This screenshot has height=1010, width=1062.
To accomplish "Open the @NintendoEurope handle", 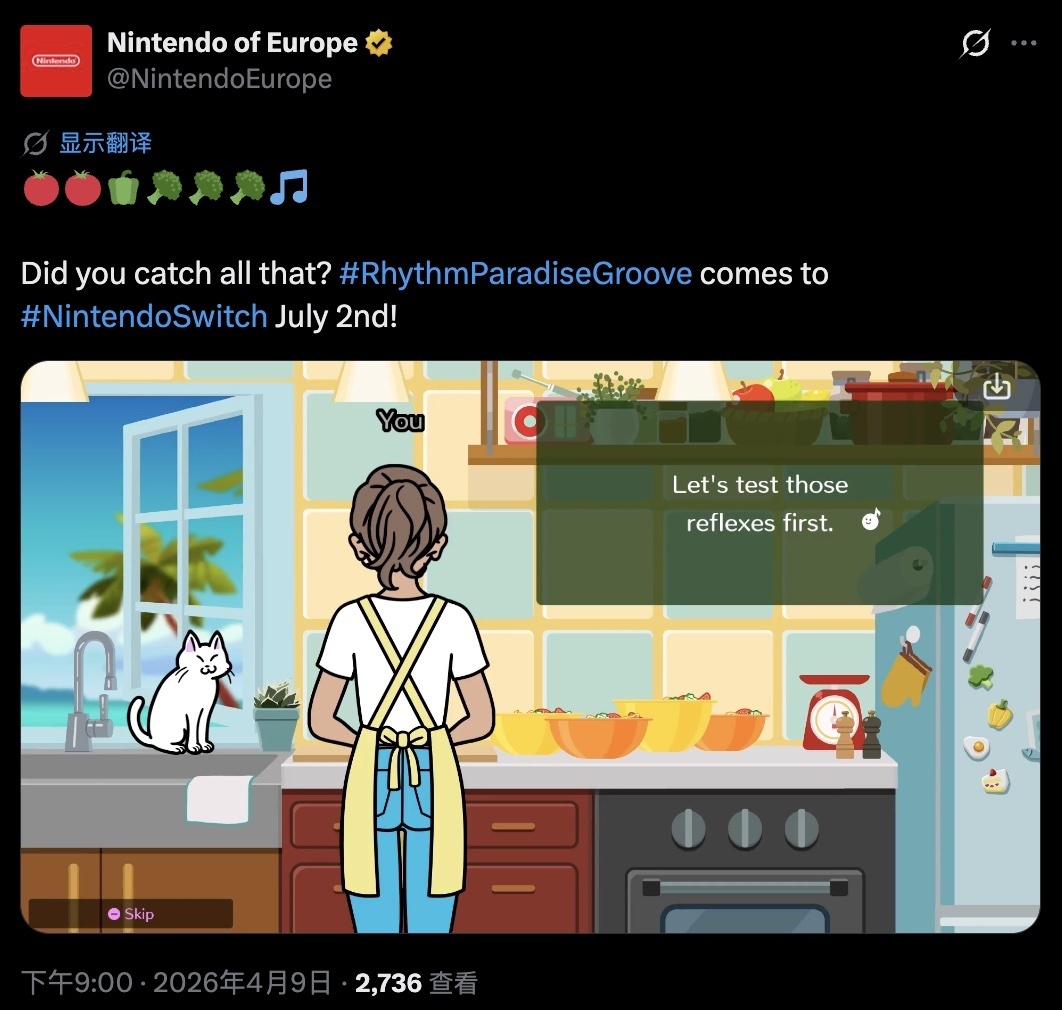I will click(219, 79).
